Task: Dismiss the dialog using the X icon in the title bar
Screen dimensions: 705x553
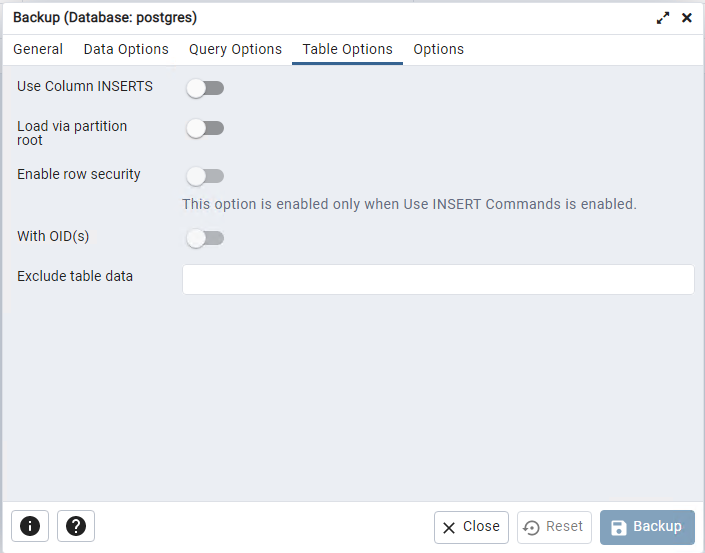Action: tap(687, 18)
